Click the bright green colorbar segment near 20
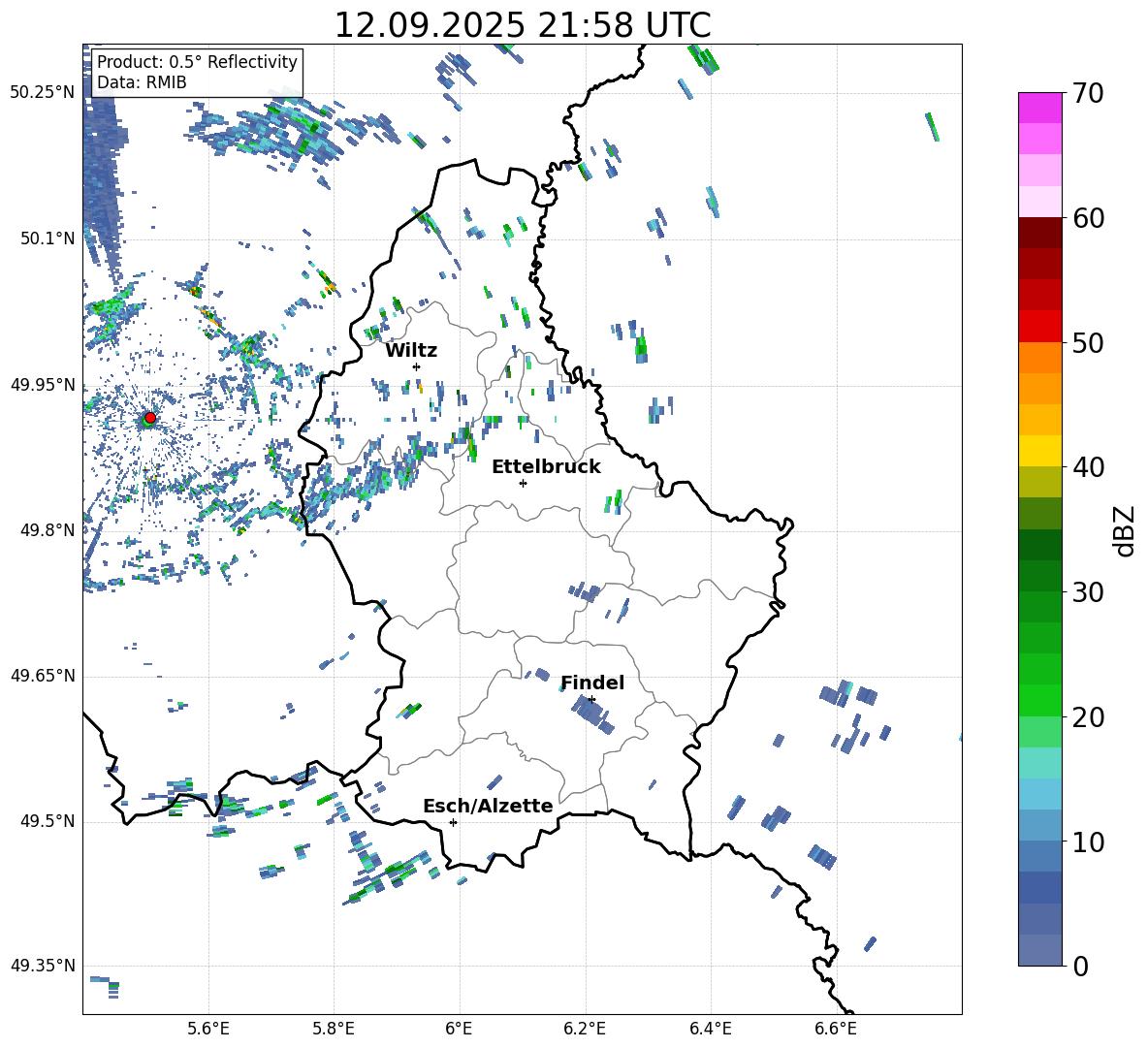 pos(1040,700)
